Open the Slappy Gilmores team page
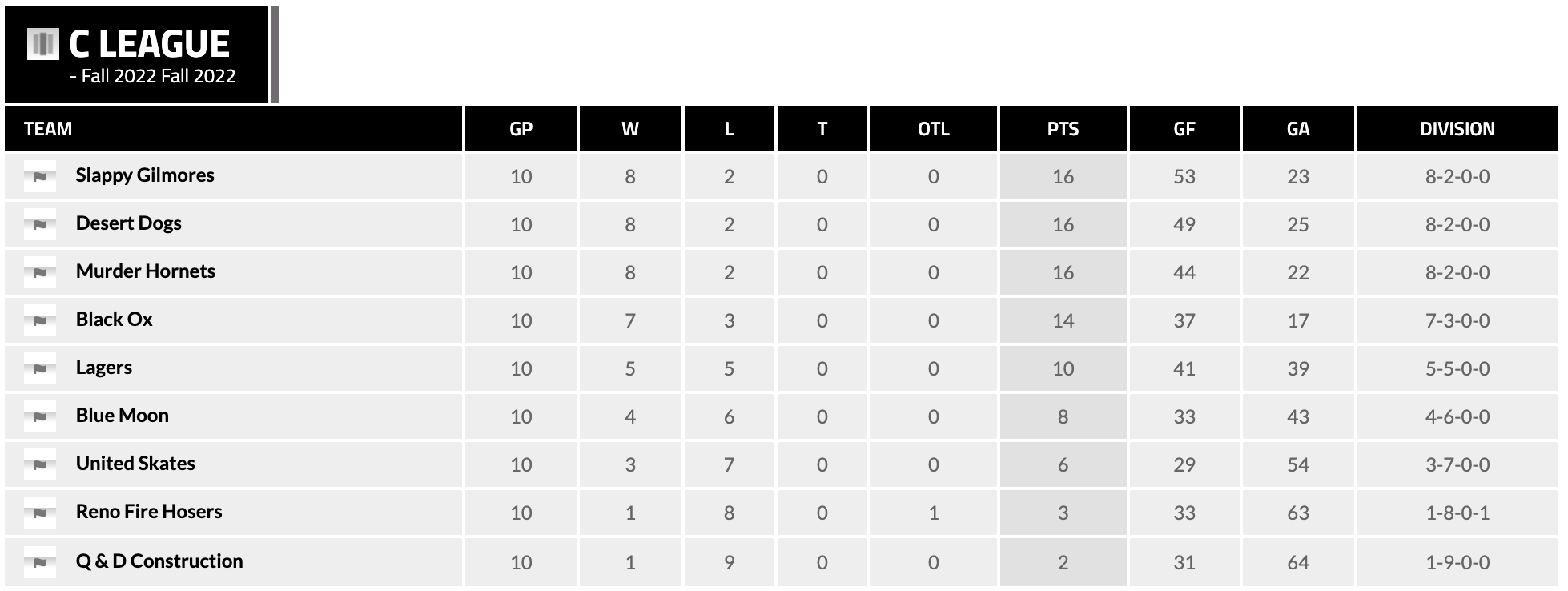 [145, 175]
